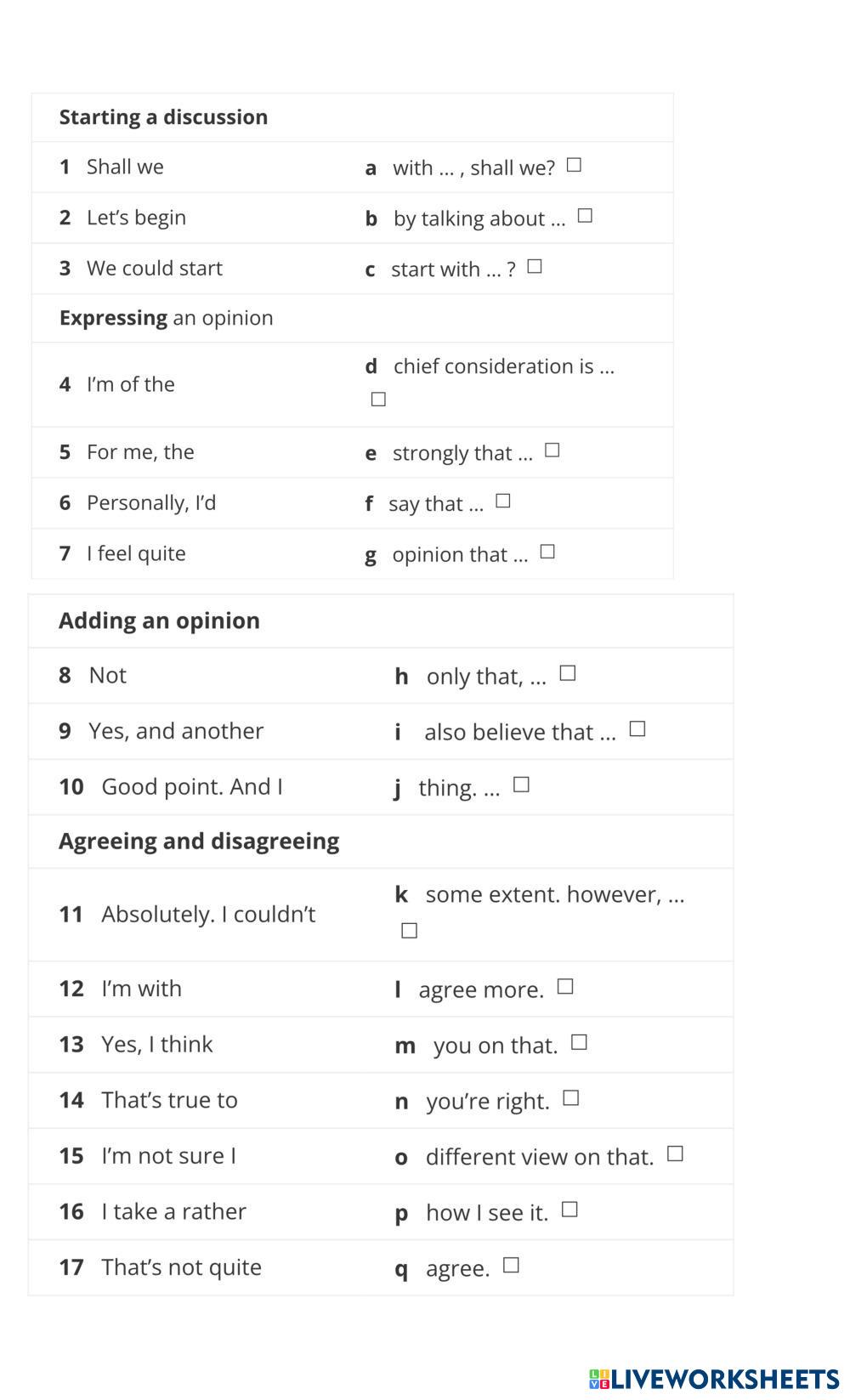Viewport: 850px width, 1400px height.
Task: Click the LiveWorksheets colored squares icon
Action: (x=599, y=1378)
